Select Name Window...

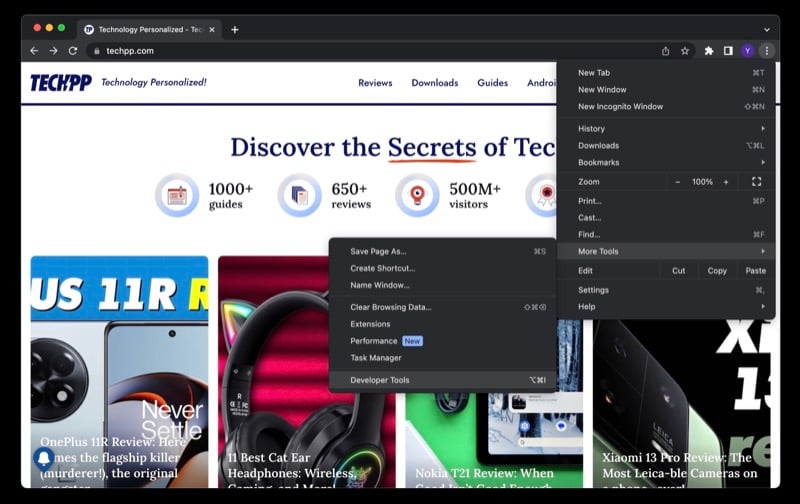point(442,285)
